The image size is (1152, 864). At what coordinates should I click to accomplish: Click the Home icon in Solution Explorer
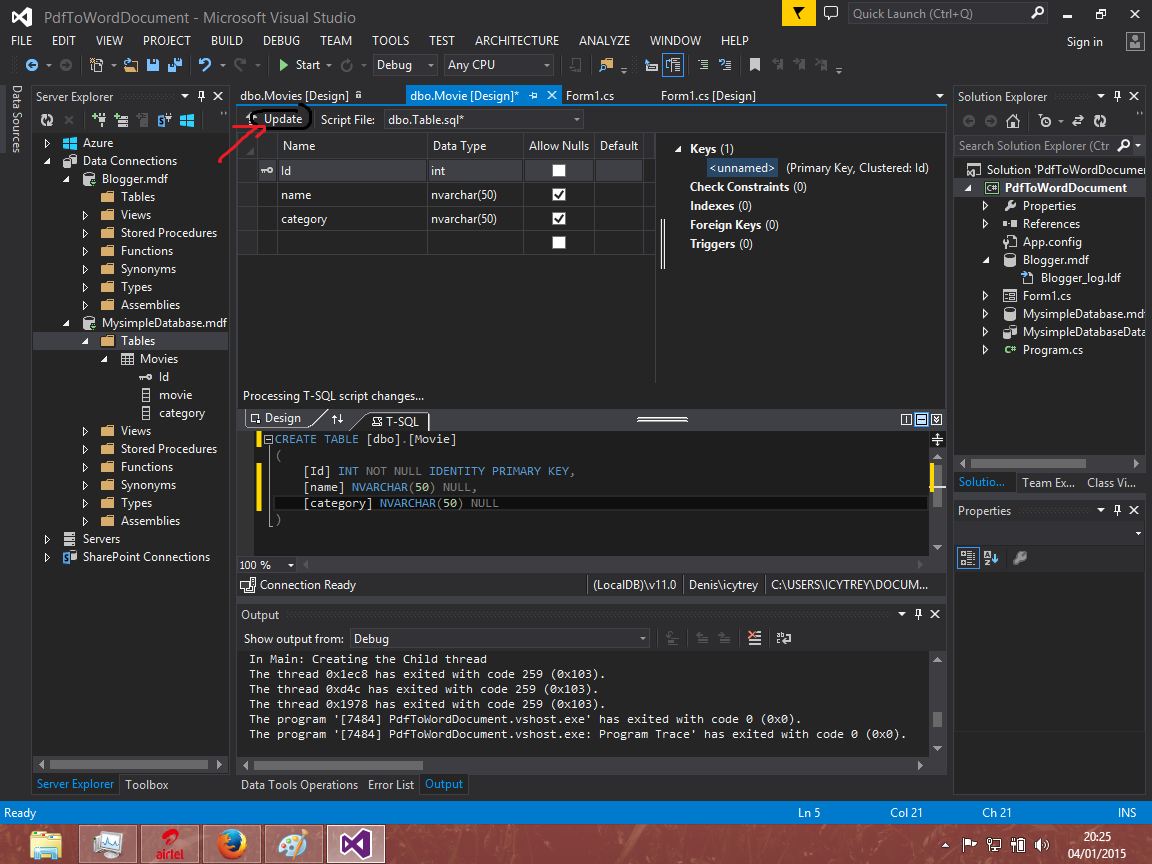[1012, 121]
